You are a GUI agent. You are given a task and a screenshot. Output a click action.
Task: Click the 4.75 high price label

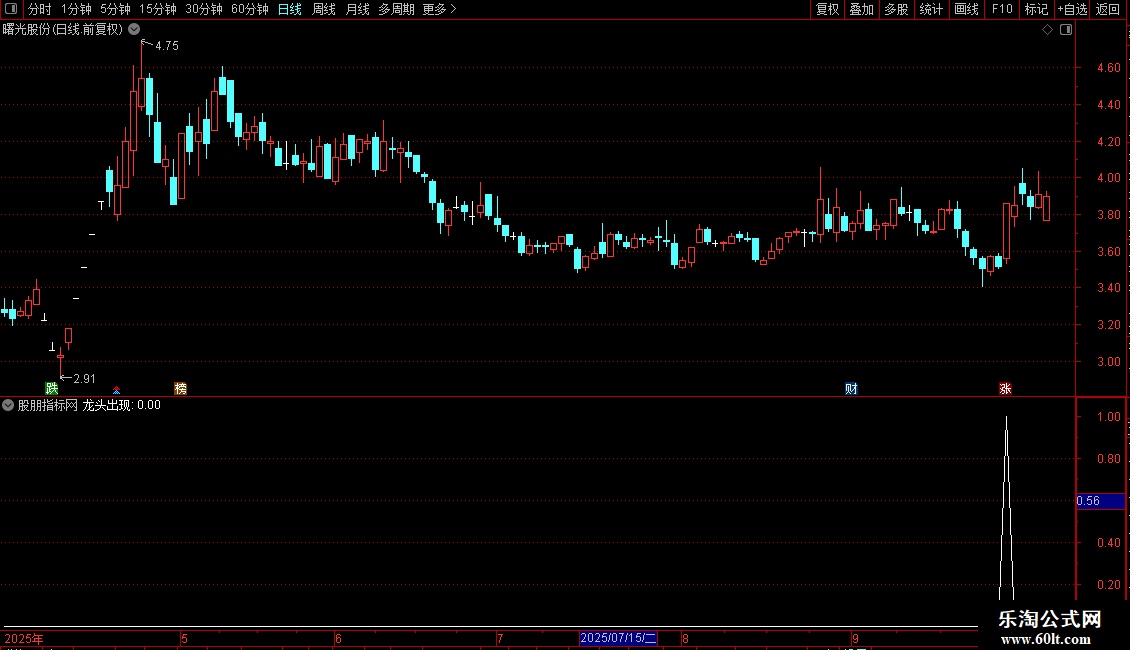tap(166, 45)
